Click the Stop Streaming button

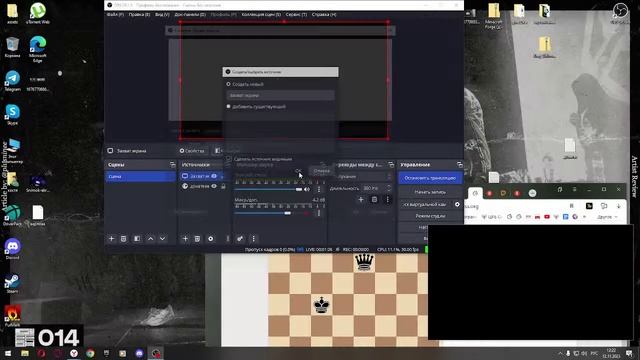430,178
